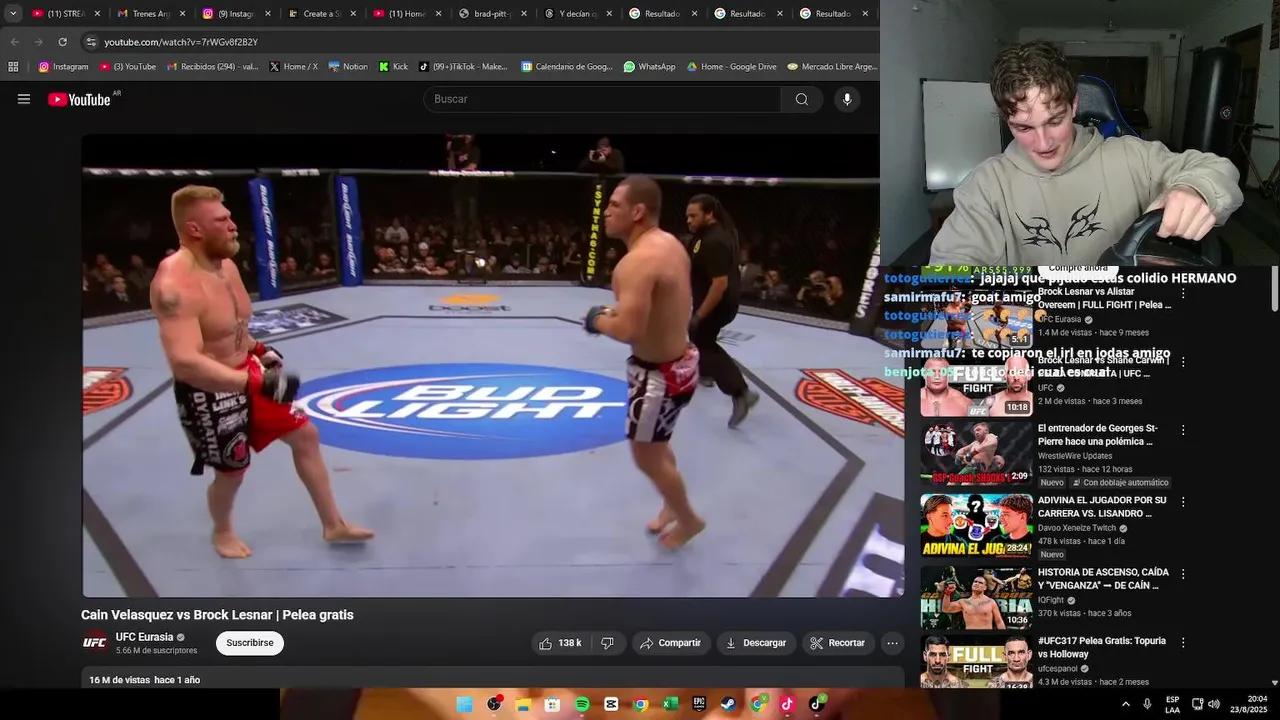Launch Spotify from the taskbar
Image resolution: width=1280 pixels, height=720 pixels.
pos(582,704)
